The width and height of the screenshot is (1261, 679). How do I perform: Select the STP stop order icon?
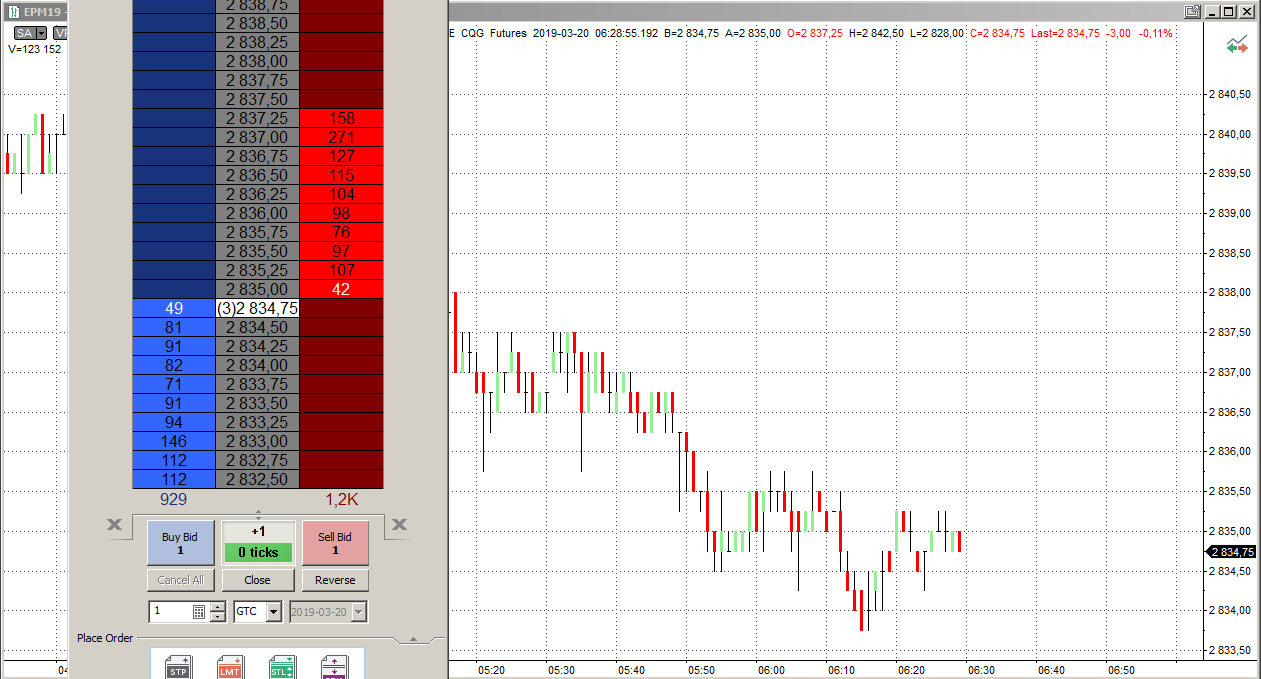tap(178, 668)
